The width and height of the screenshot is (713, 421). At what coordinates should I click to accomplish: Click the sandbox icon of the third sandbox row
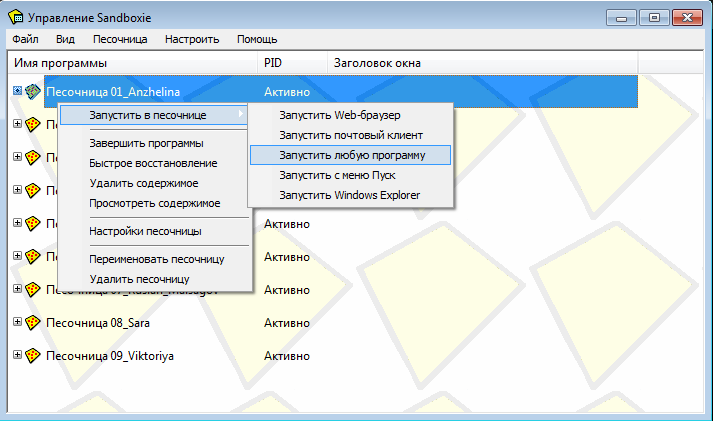[x=33, y=157]
